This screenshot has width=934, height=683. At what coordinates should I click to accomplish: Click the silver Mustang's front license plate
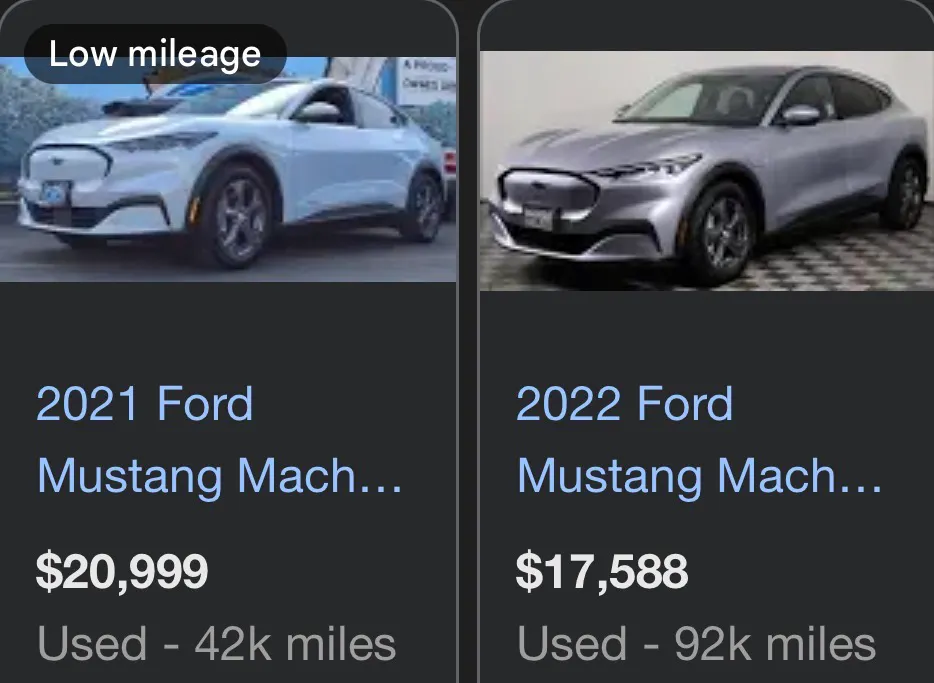pyautogui.click(x=537, y=216)
